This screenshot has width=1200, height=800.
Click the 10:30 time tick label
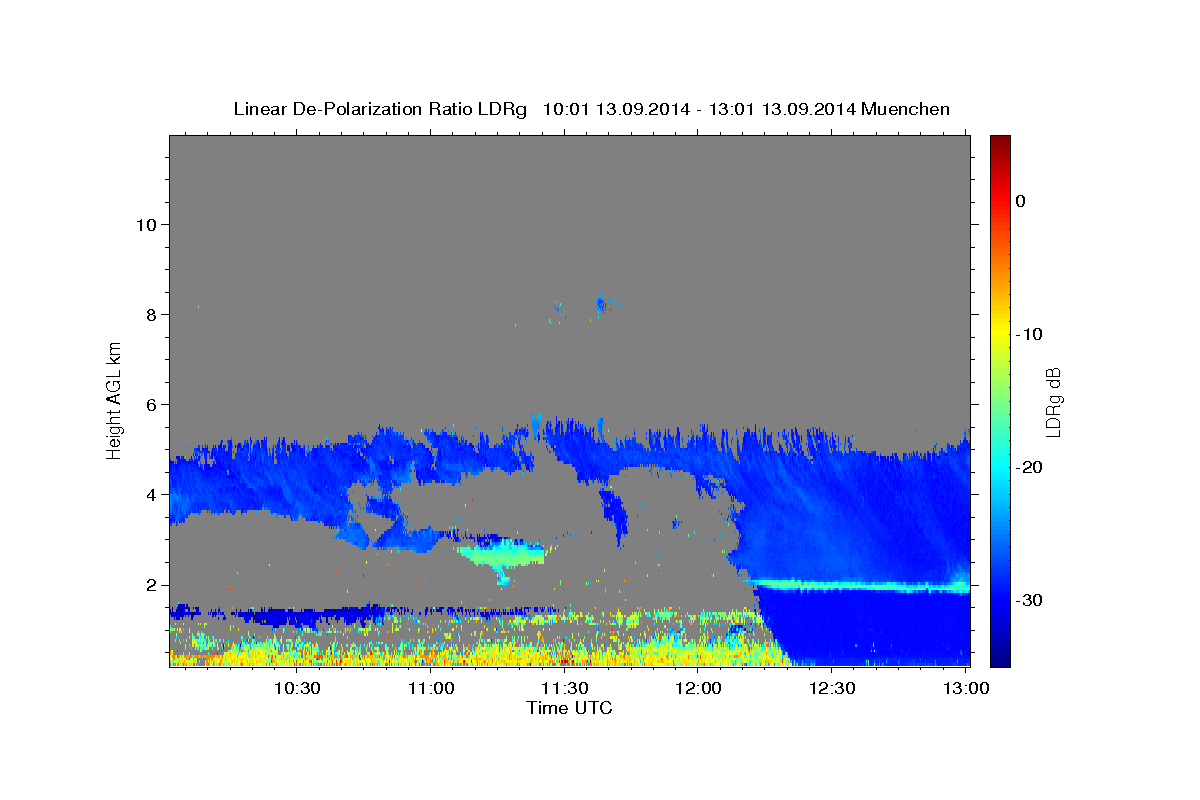point(297,688)
